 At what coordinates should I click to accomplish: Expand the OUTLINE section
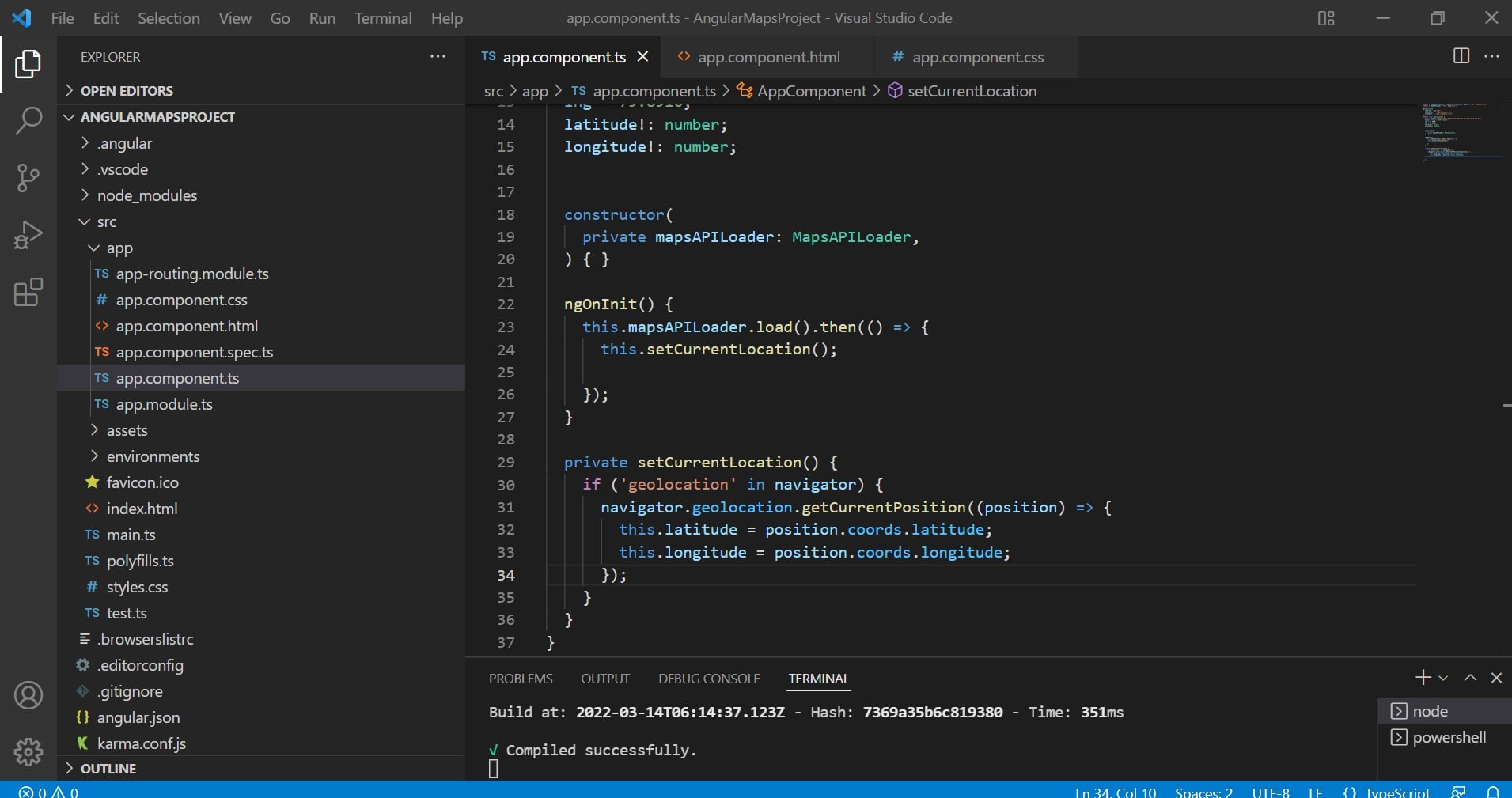coord(108,769)
